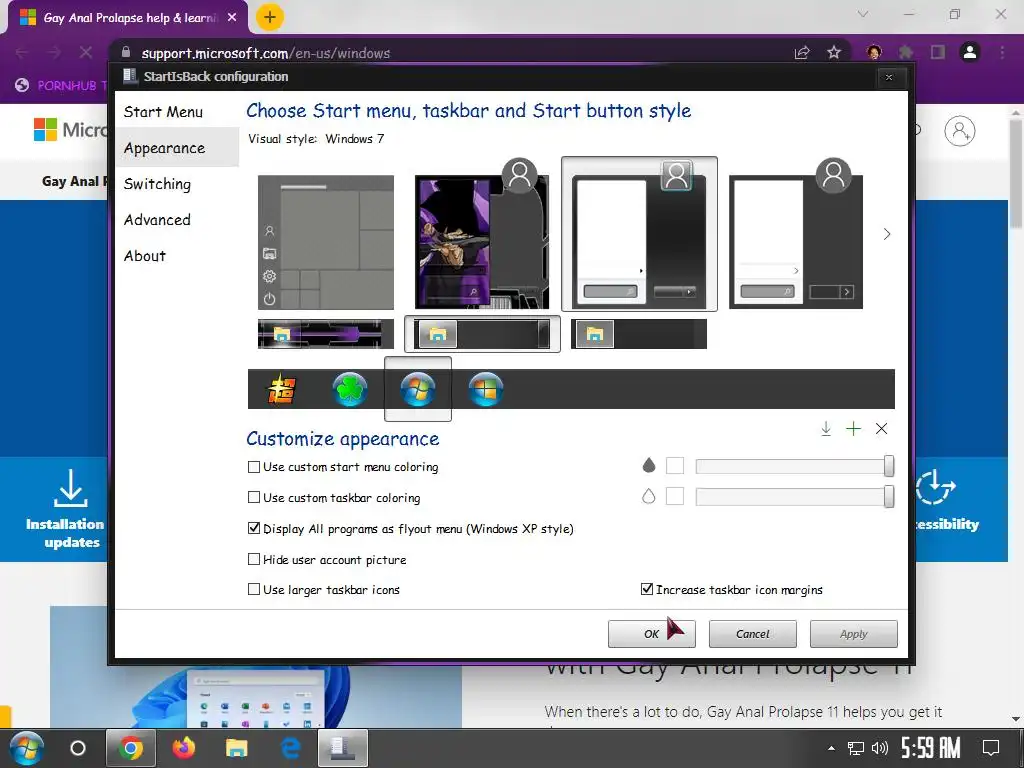The width and height of the screenshot is (1024, 768).
Task: Open Chrome tab search dropdown arrow
Action: click(x=863, y=14)
